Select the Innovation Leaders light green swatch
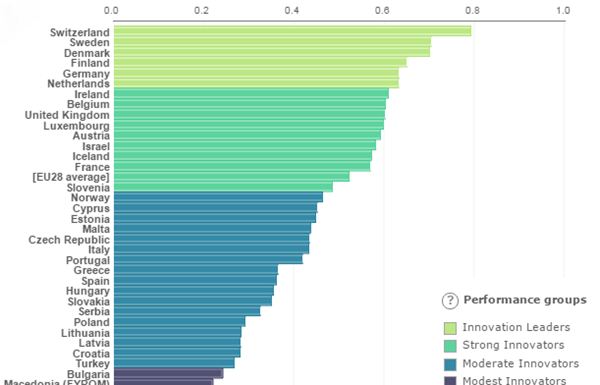The image size is (600, 385). pos(450,328)
